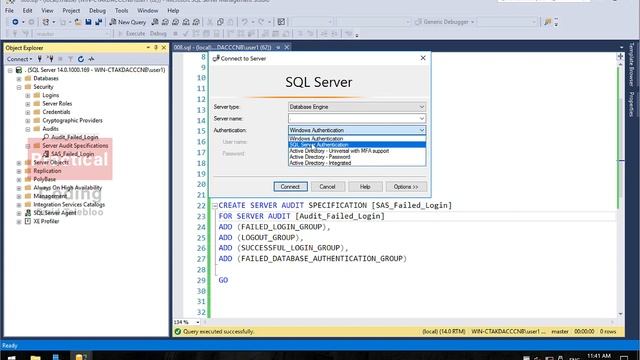Open the Project menu
This screenshot has width=640, height=360.
pyautogui.click(x=71, y=10)
